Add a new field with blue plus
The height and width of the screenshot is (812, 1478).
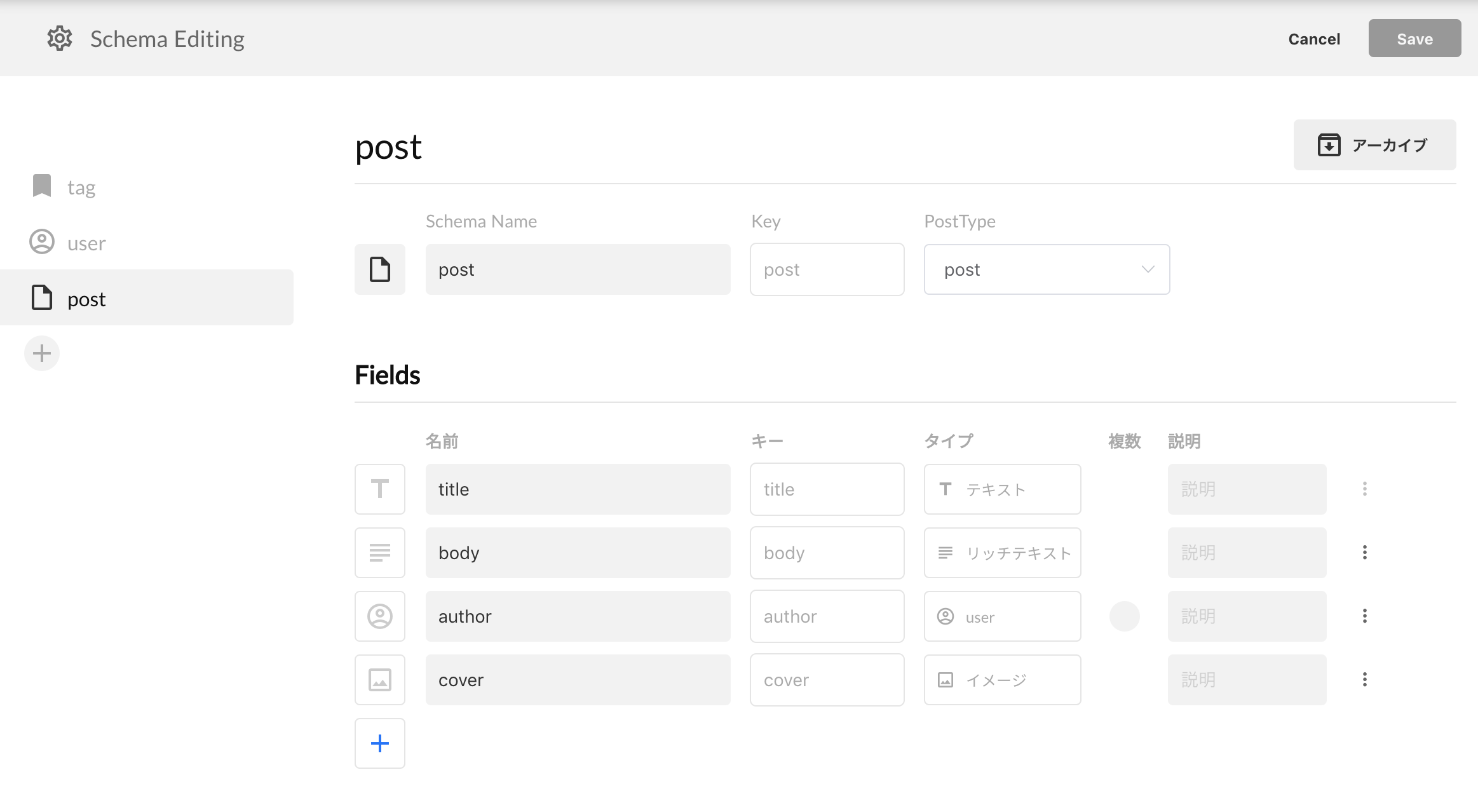(380, 743)
